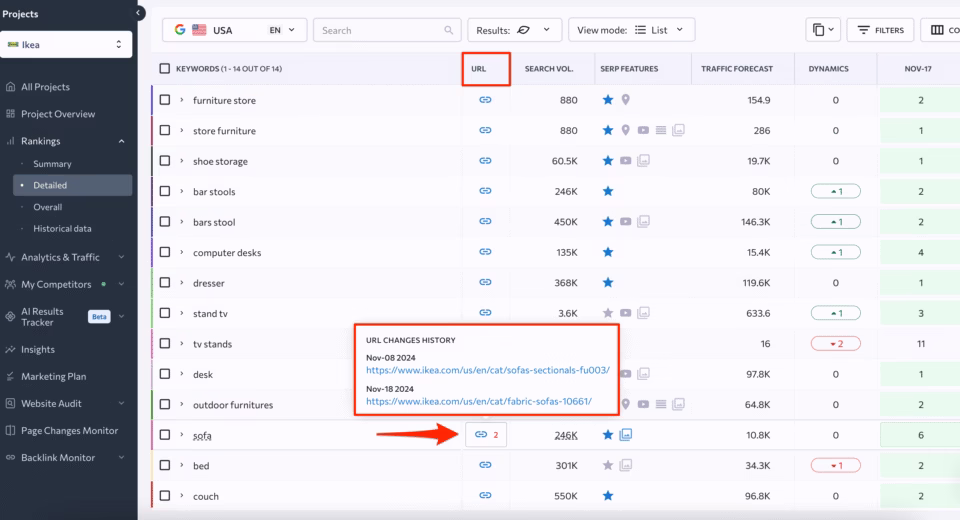The image size is (960, 520).
Task: Open URL link icon for stand tv
Action: [x=485, y=312]
